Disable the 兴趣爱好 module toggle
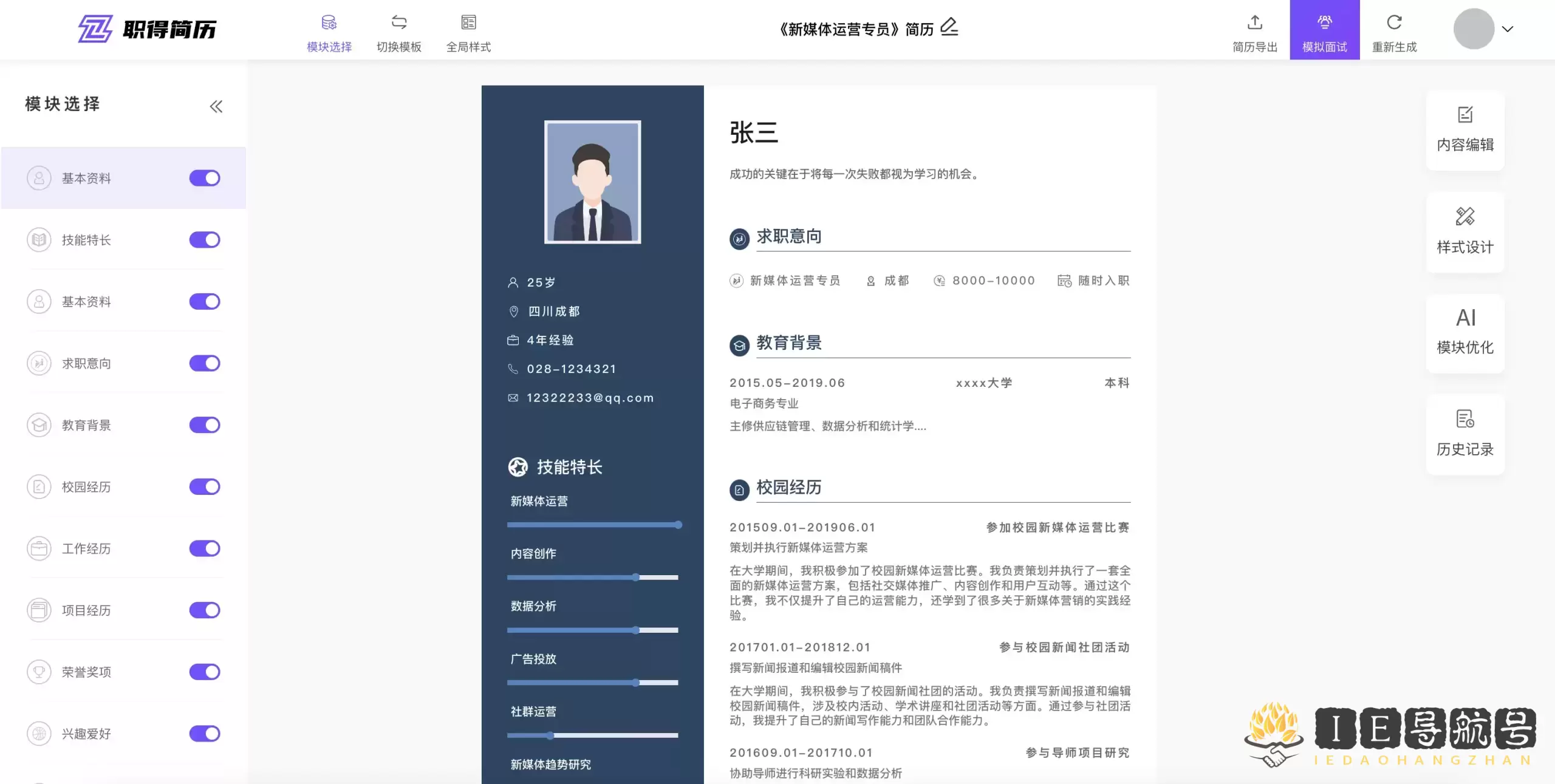Viewport: 1555px width, 784px height. 204,733
